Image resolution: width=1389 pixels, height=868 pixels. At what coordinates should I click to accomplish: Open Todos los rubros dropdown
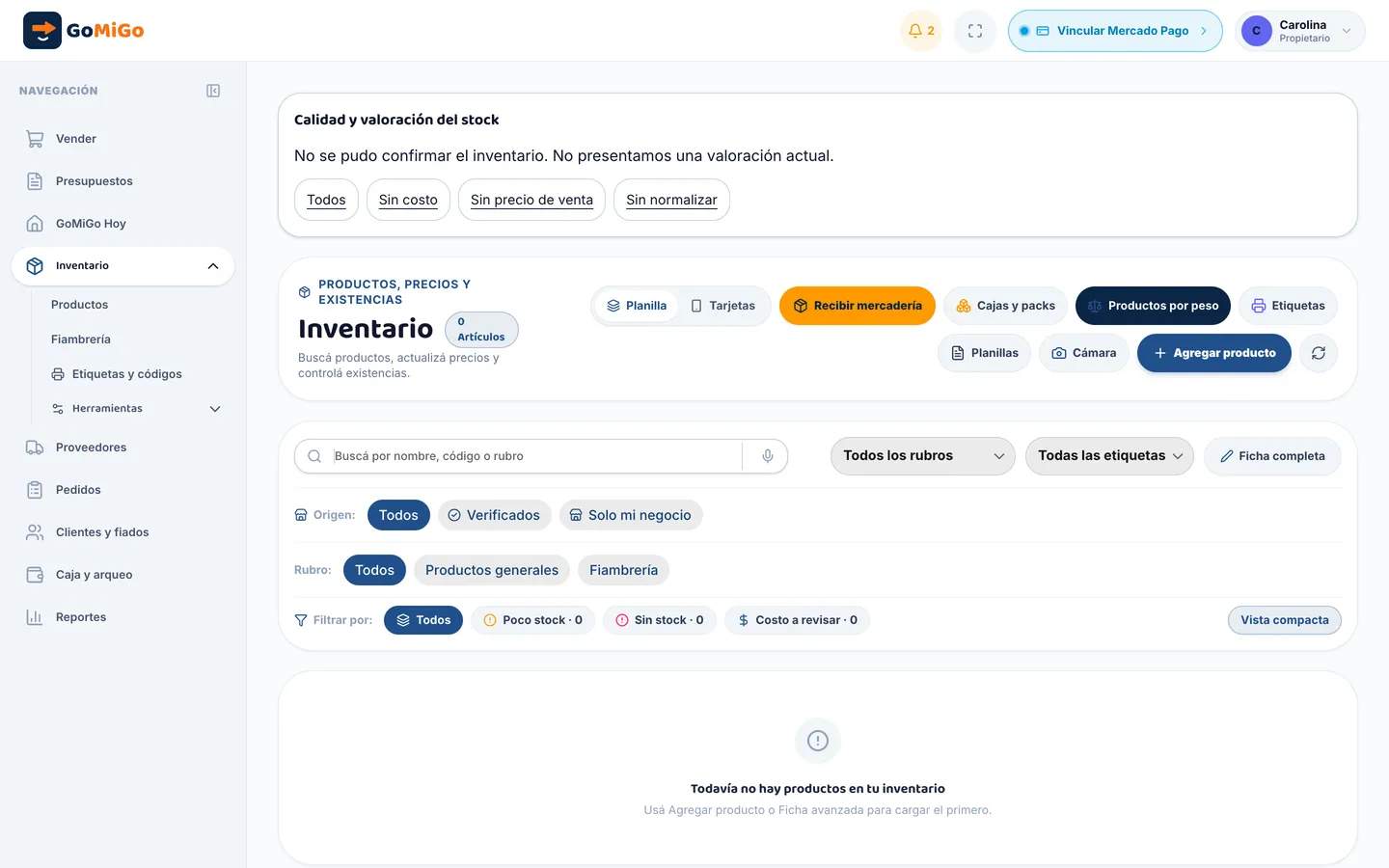click(923, 456)
